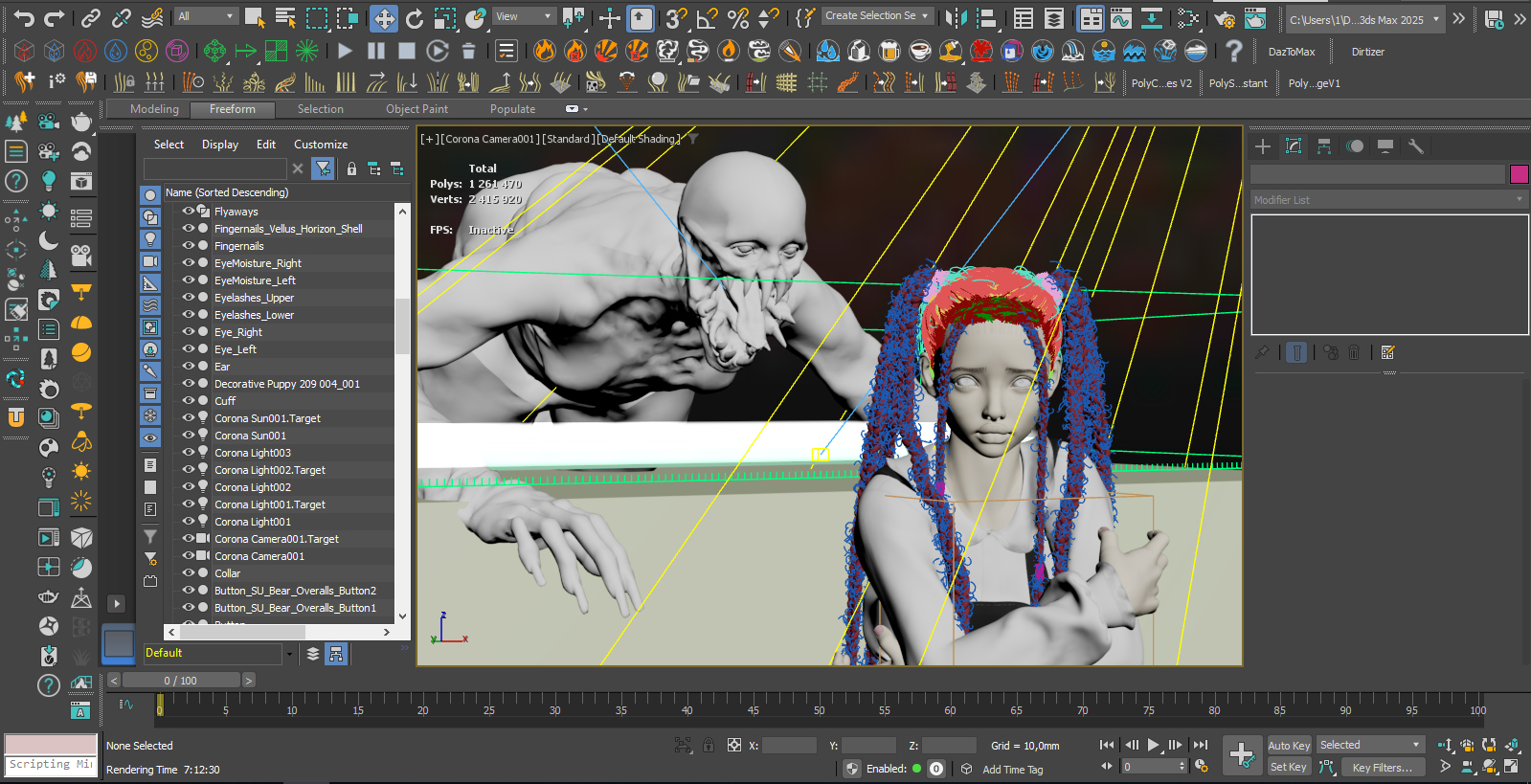This screenshot has height=784, width=1531.
Task: Open the All selection filter dropdown
Action: [206, 16]
